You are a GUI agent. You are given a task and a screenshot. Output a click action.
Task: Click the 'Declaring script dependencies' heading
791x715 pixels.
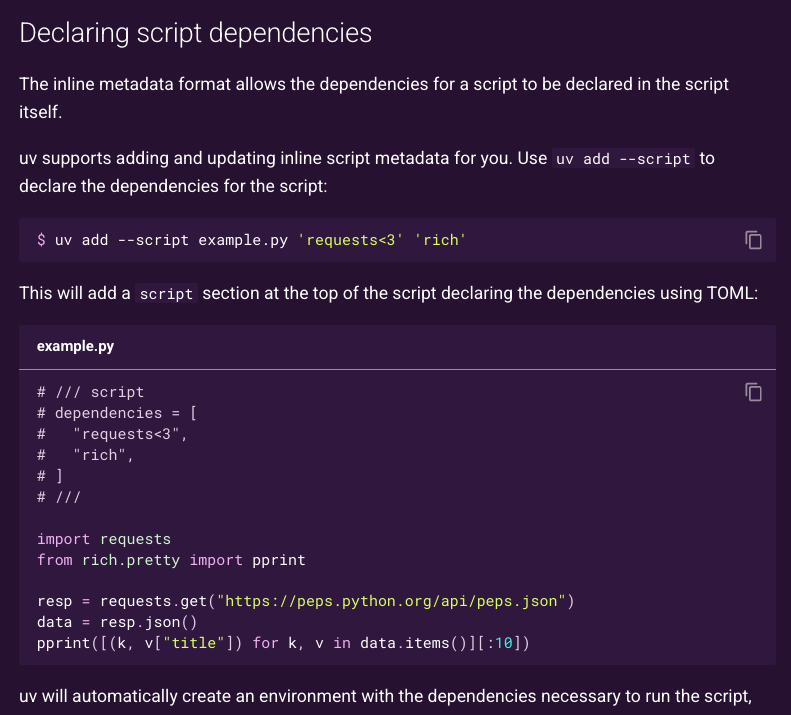pyautogui.click(x=195, y=33)
